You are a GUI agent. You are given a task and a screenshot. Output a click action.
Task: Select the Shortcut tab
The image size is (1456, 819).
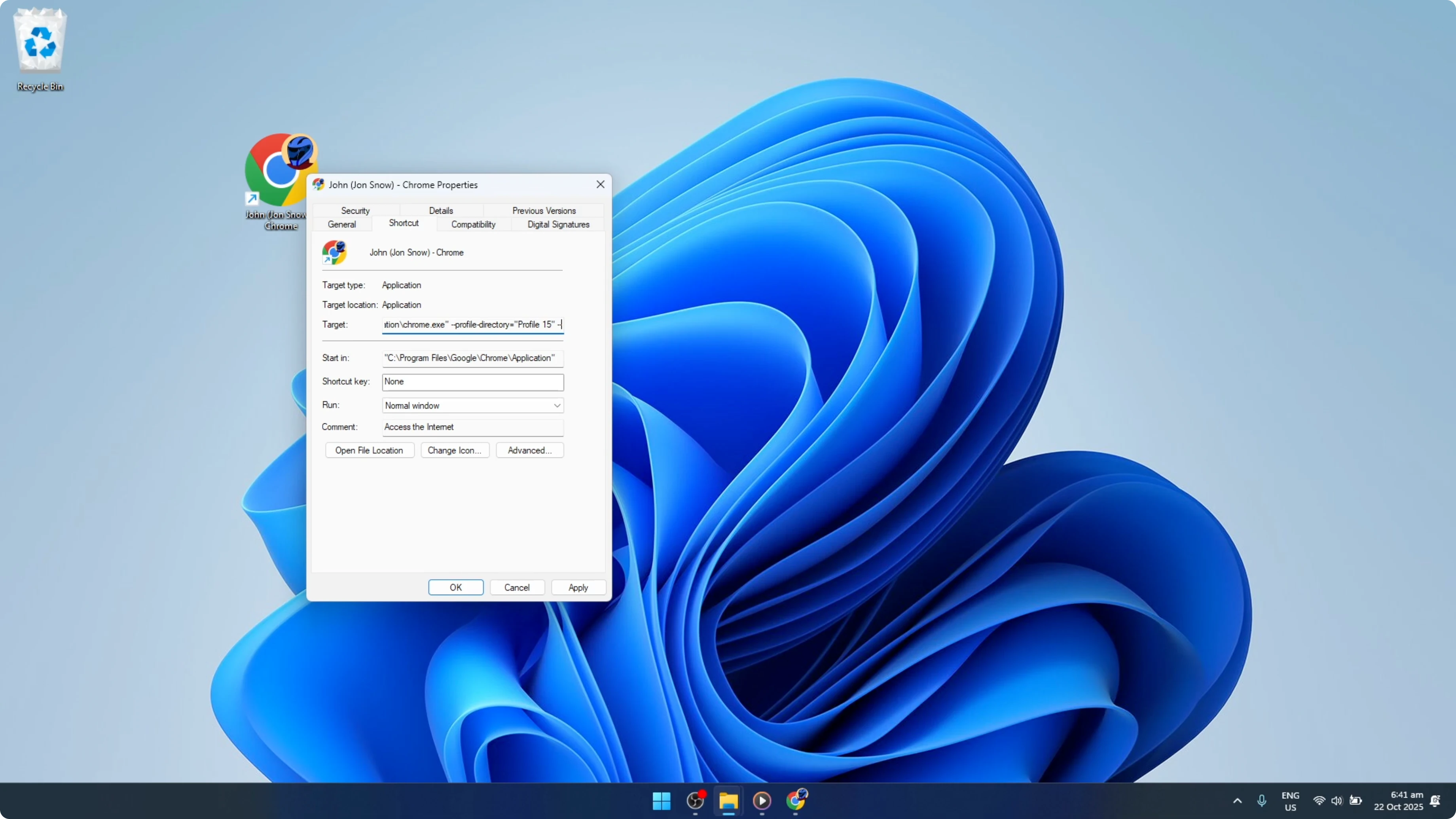coord(404,223)
